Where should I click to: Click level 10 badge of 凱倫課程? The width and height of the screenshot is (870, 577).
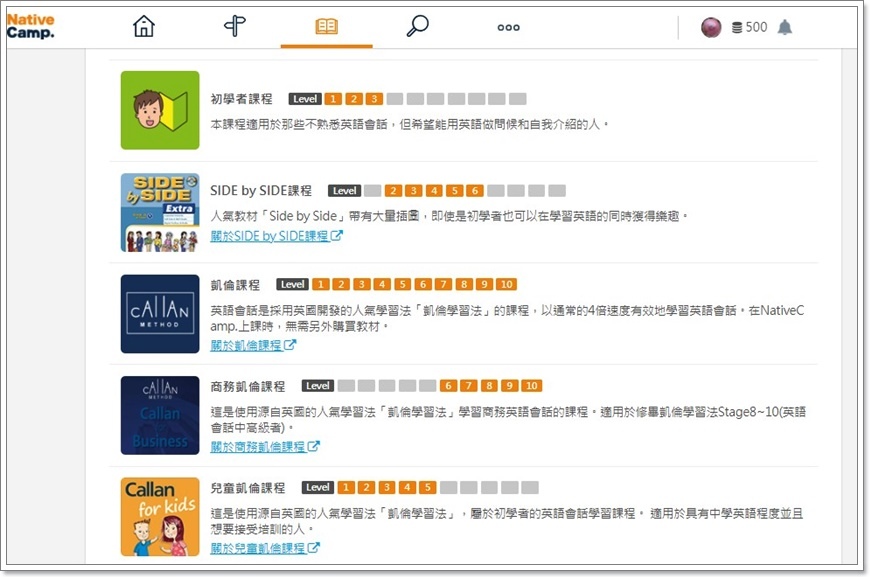click(x=506, y=285)
